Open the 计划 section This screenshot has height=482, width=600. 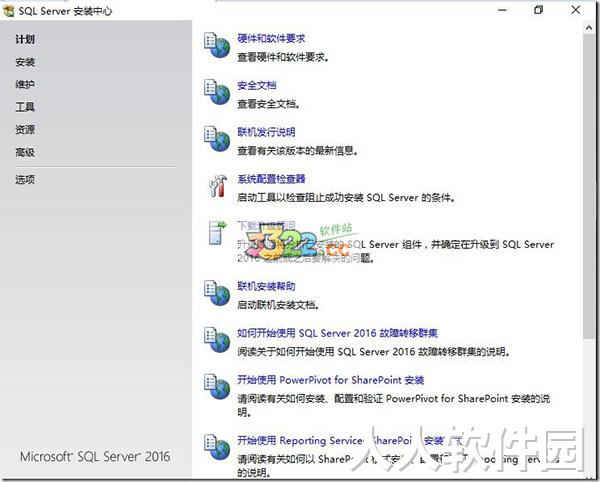(25, 39)
